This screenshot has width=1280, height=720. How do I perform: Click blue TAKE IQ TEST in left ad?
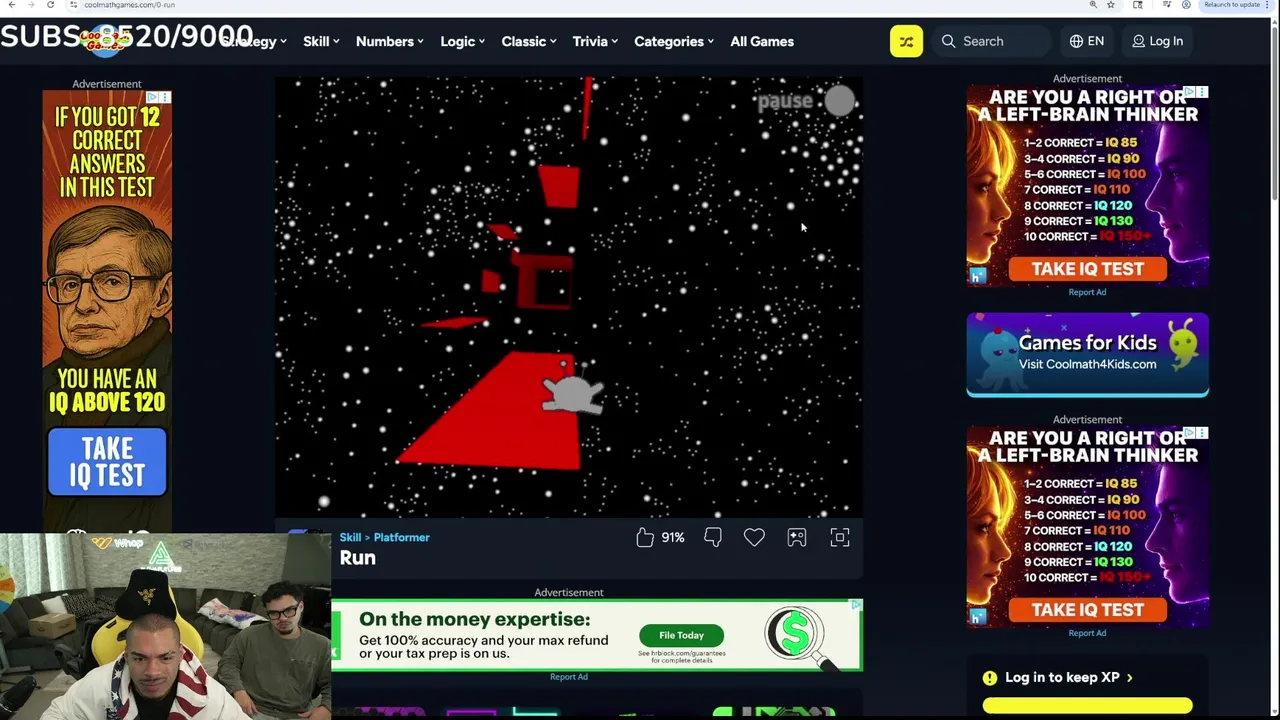107,462
